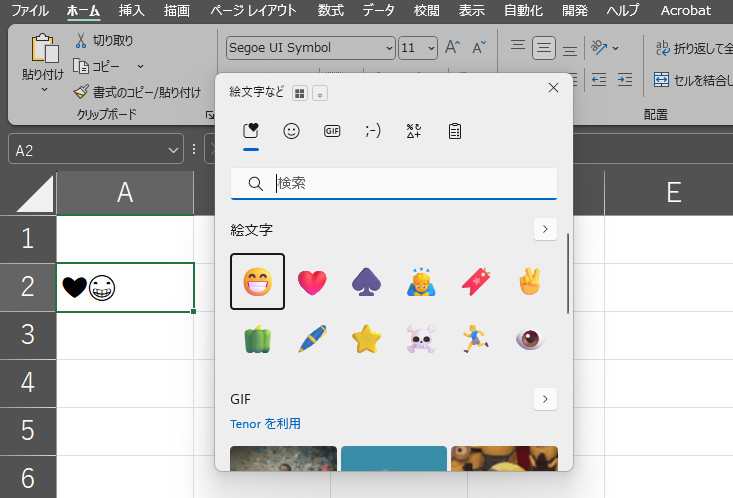Open clipboard history in emoji panel
Image resolution: width=733 pixels, height=498 pixels.
(454, 131)
